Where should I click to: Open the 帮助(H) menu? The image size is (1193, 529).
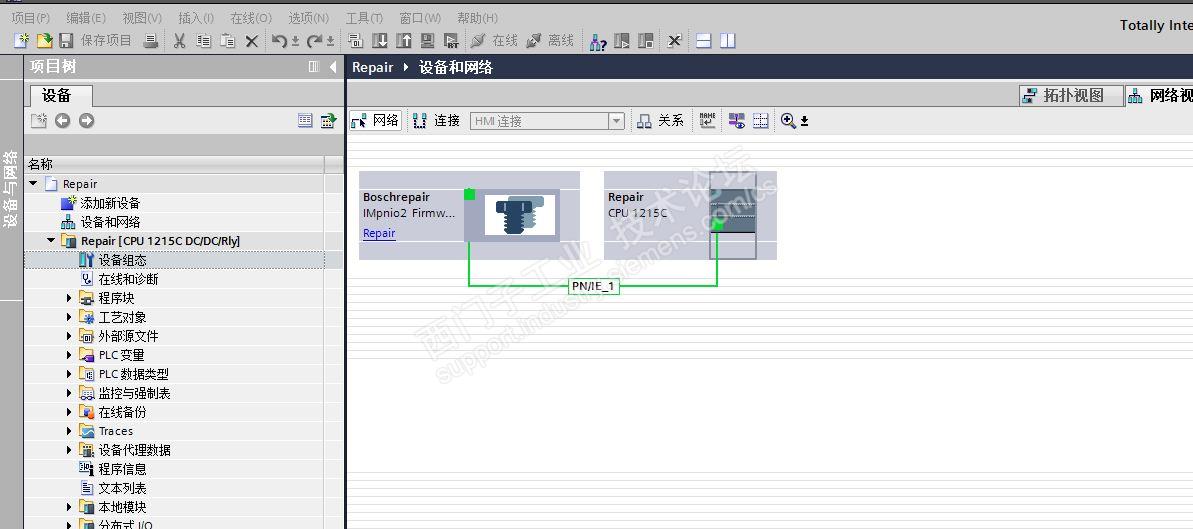click(x=478, y=18)
